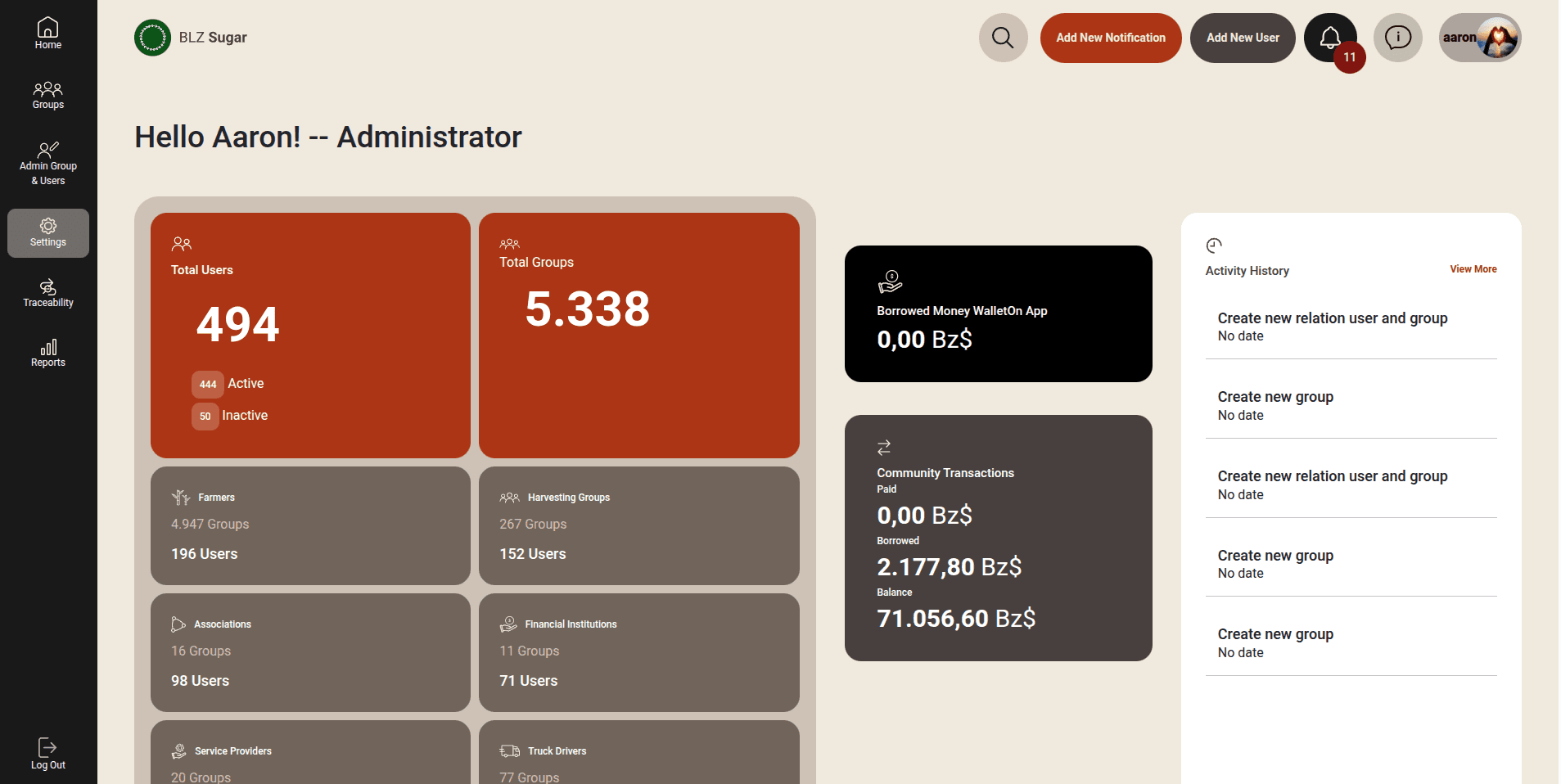Click '11 Groups' in Financial Institutions card
Screen dimensions: 1561x784
530,651
